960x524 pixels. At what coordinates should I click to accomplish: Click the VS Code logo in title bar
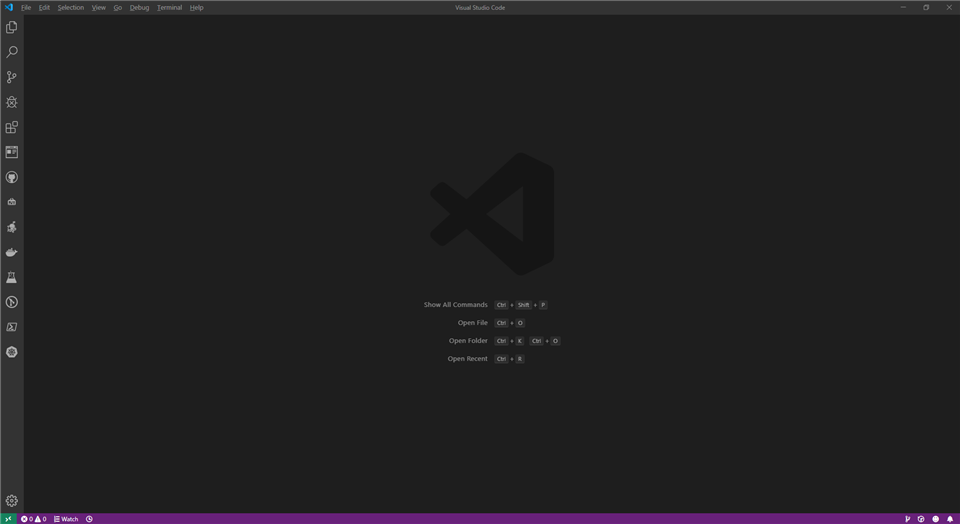click(x=9, y=7)
